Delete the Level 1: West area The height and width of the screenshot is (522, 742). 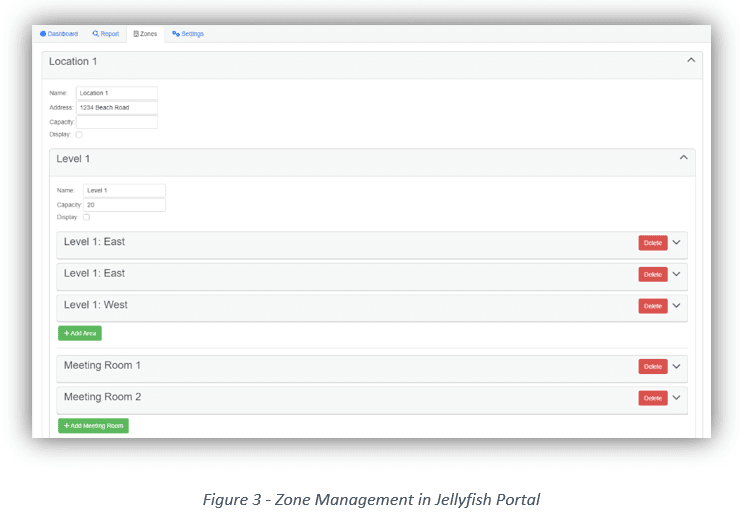pyautogui.click(x=652, y=306)
